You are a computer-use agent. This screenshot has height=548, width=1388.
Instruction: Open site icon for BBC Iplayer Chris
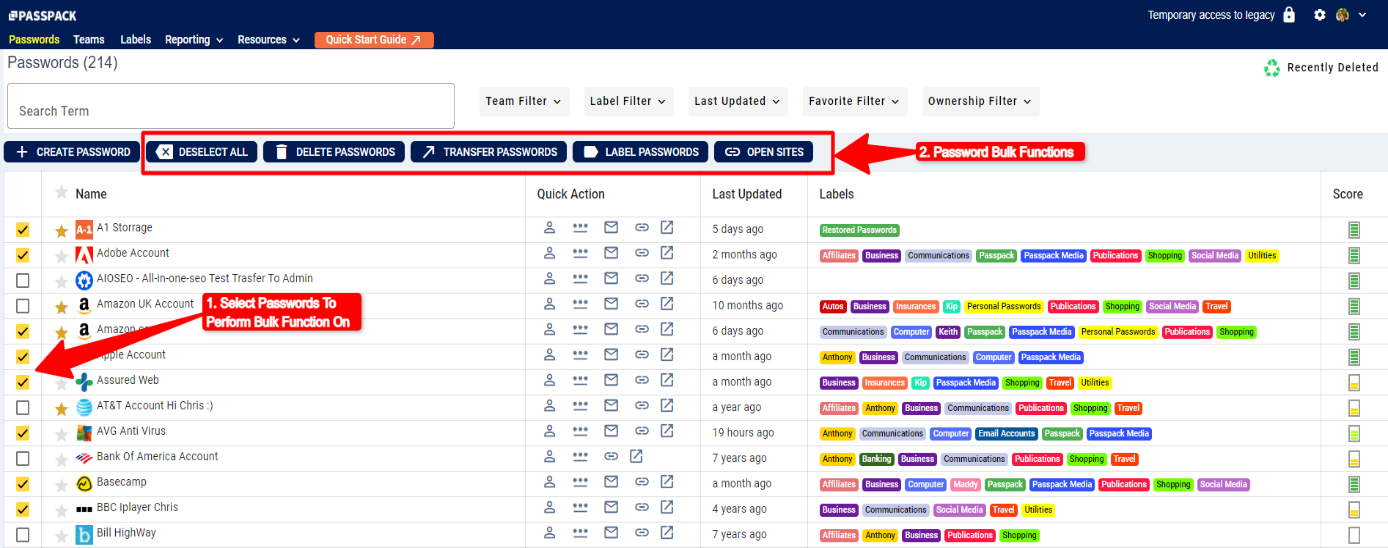click(x=667, y=508)
